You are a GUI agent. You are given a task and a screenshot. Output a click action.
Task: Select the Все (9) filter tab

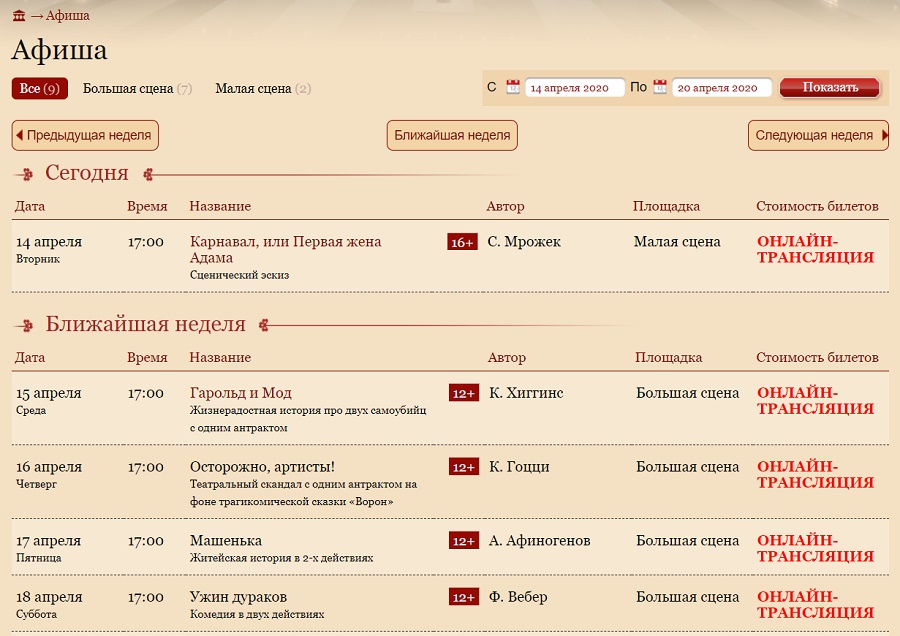(x=40, y=88)
